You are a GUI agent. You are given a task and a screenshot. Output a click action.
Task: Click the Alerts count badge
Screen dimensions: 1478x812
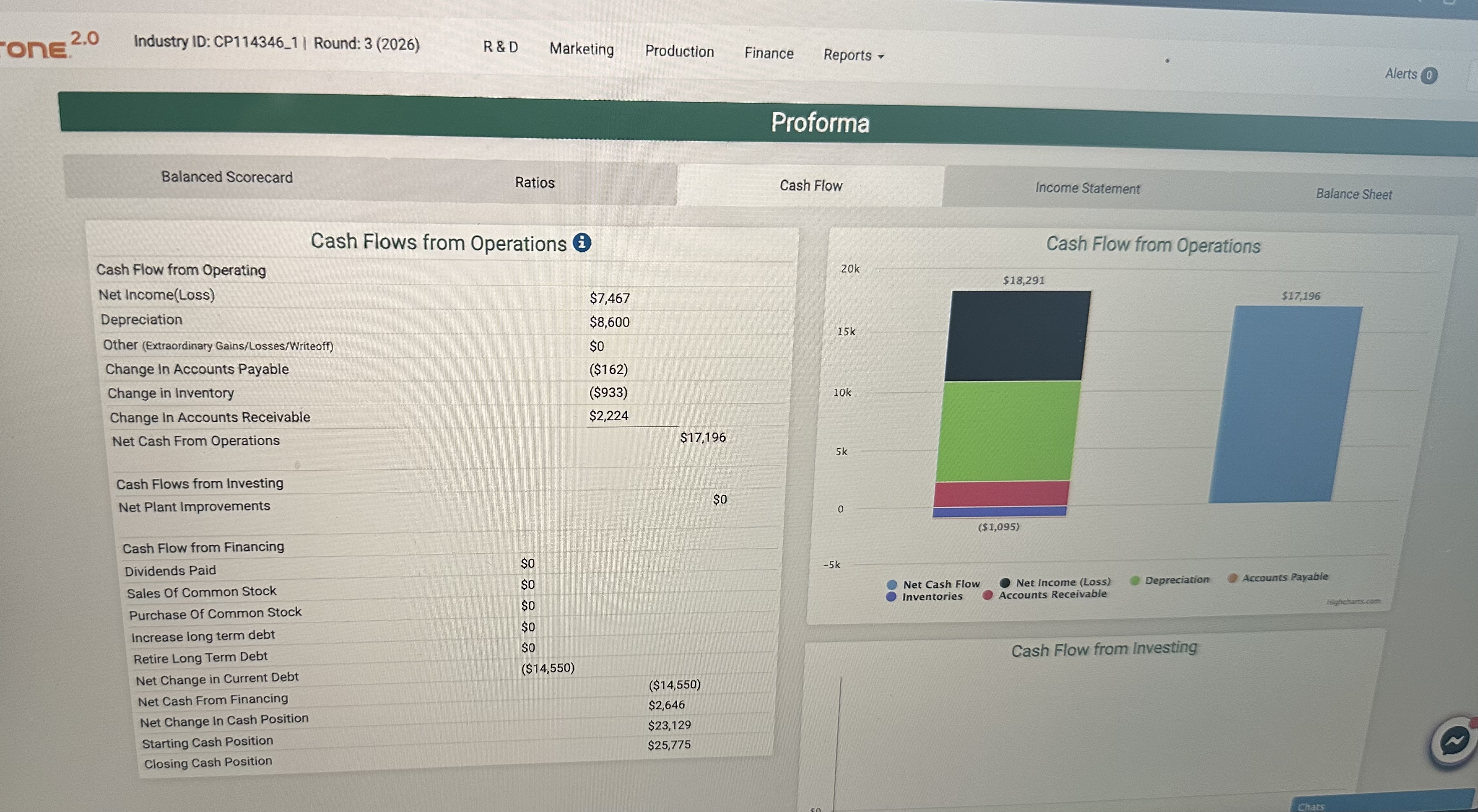pos(1429,75)
